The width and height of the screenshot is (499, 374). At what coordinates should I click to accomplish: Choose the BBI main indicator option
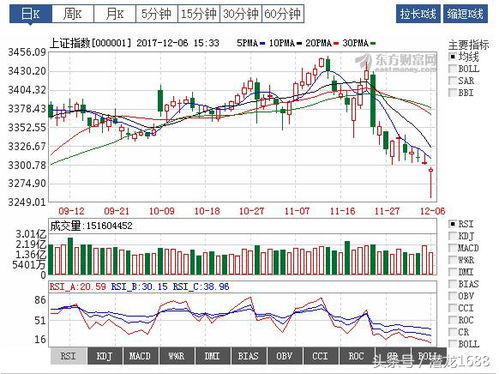pyautogui.click(x=461, y=92)
